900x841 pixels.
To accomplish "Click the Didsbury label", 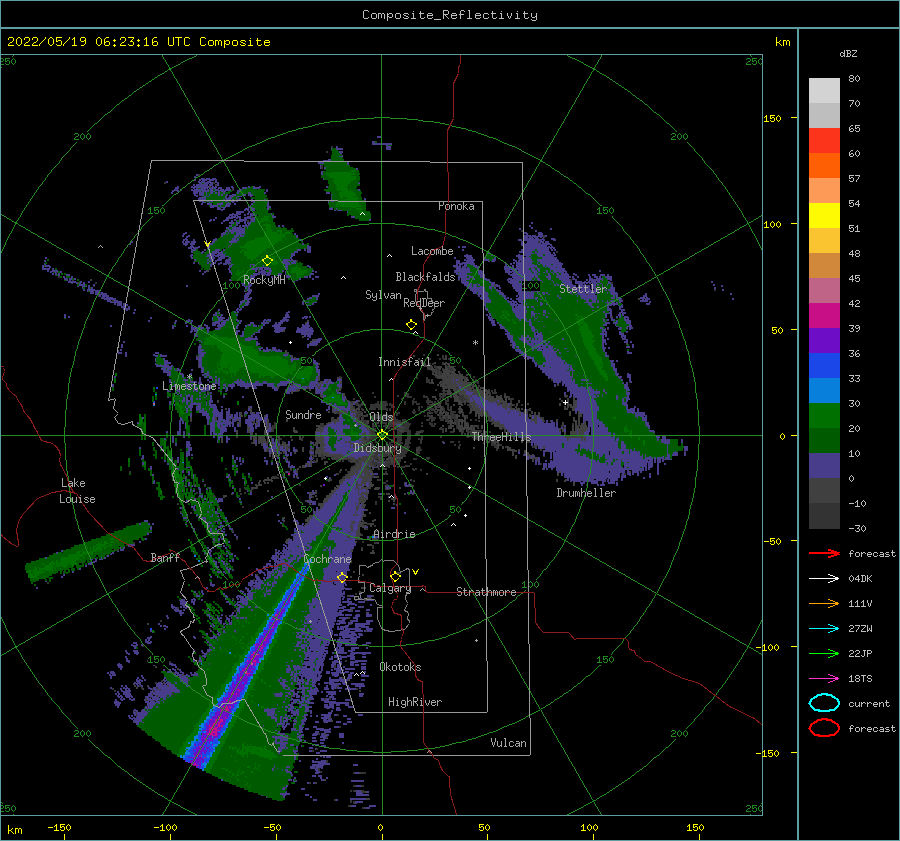I will (377, 448).
